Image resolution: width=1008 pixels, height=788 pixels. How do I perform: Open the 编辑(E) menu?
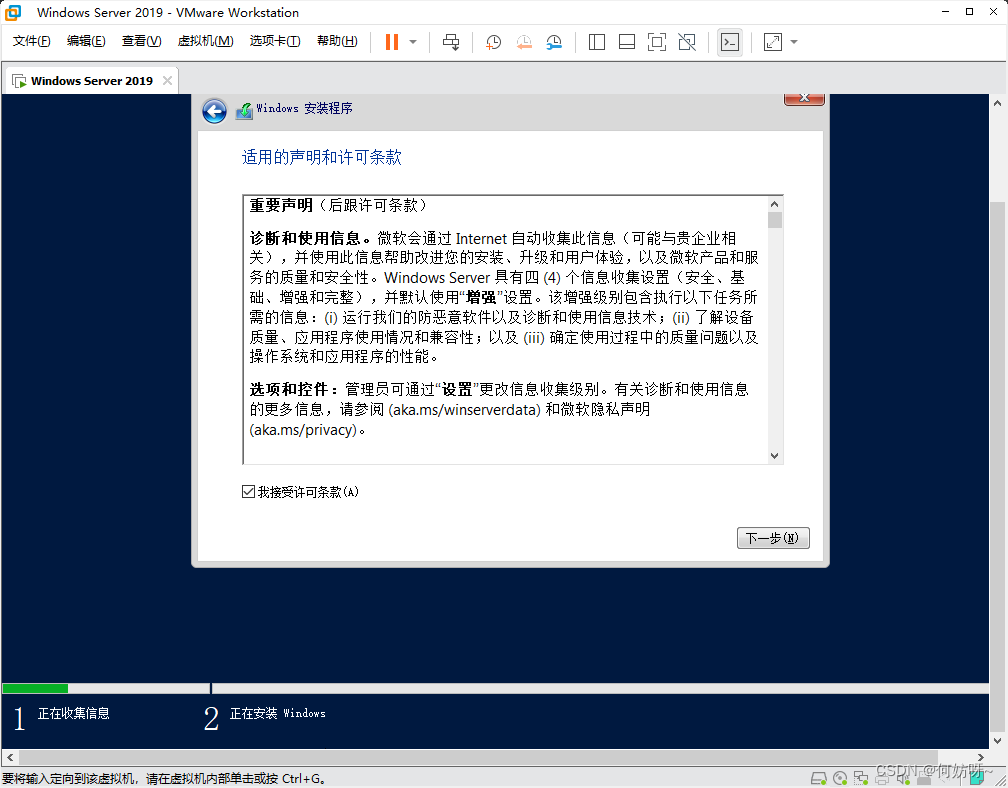(86, 41)
